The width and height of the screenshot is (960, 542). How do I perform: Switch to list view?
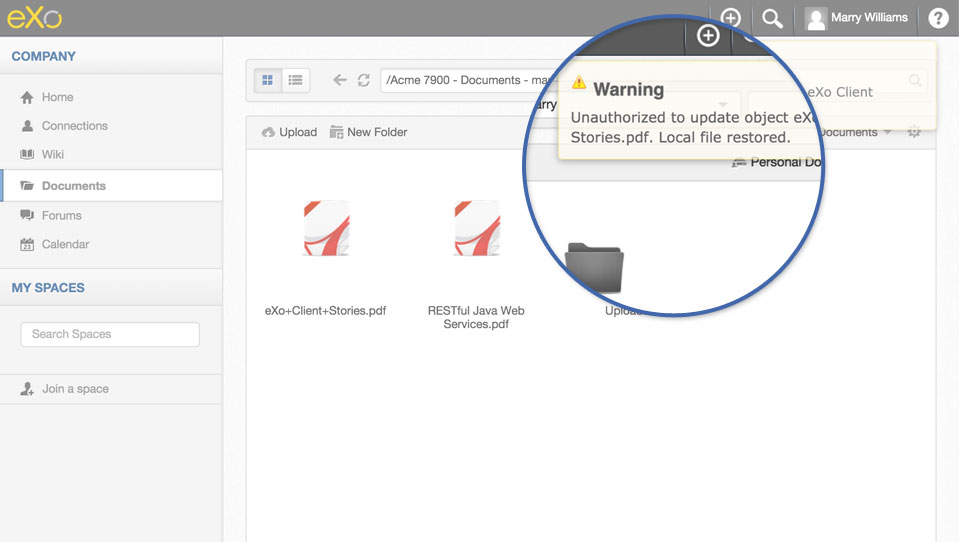tap(295, 80)
